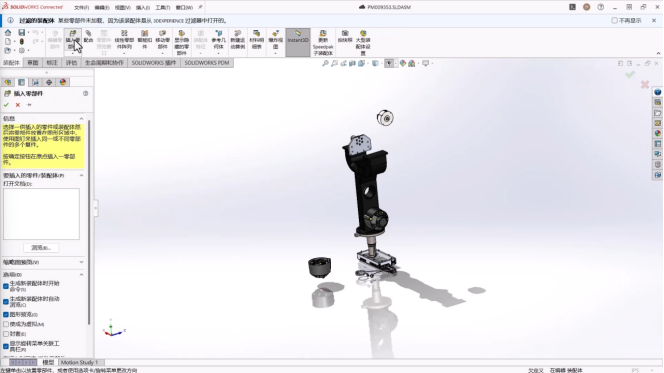Open the SOLIDWORKS PDM tab
The width and height of the screenshot is (664, 373).
[x=207, y=63]
